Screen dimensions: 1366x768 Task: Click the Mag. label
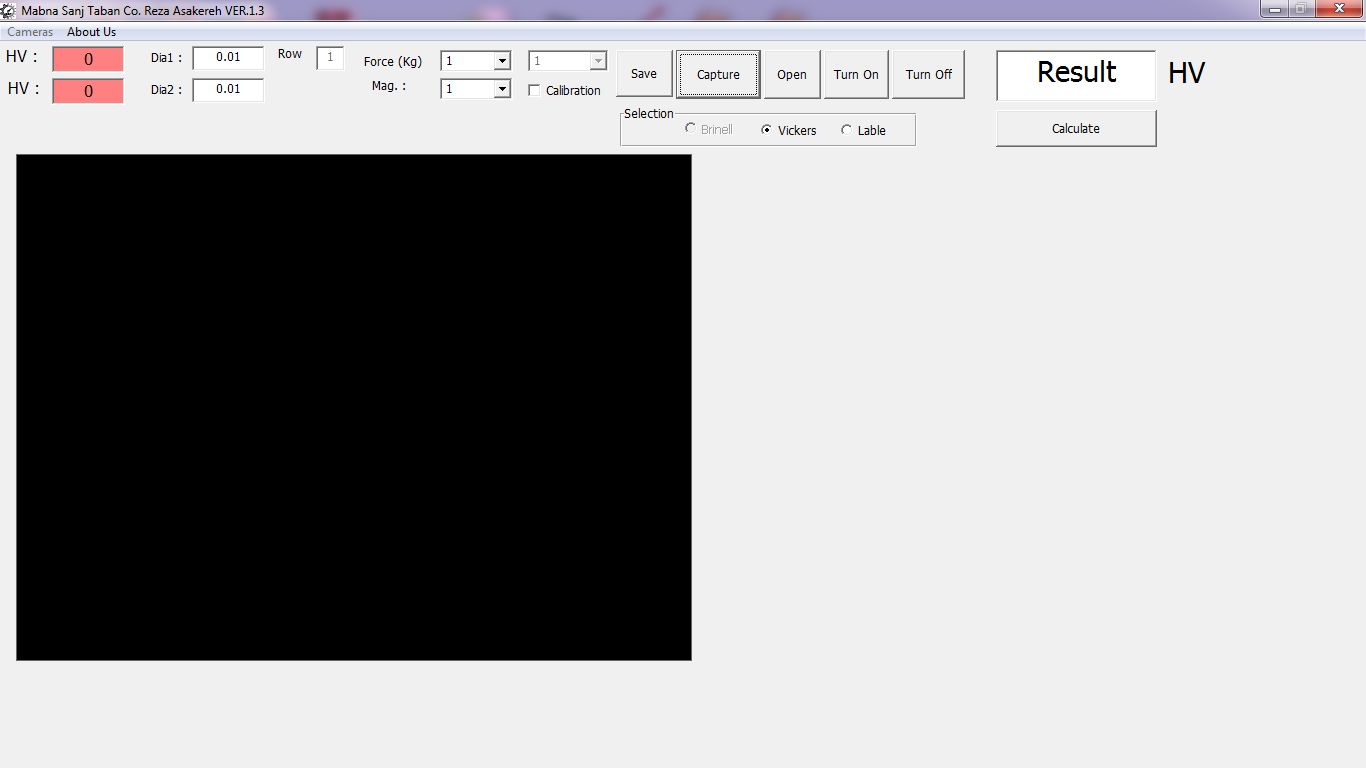tap(389, 86)
